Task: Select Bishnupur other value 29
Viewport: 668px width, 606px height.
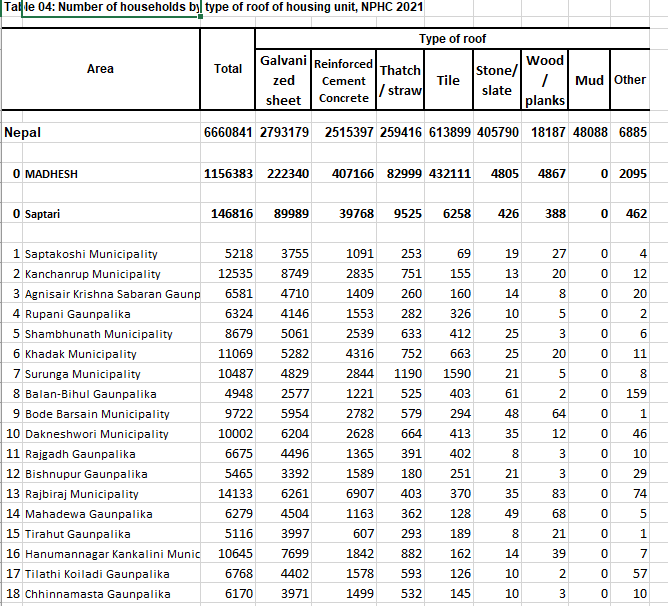Action: [630, 474]
